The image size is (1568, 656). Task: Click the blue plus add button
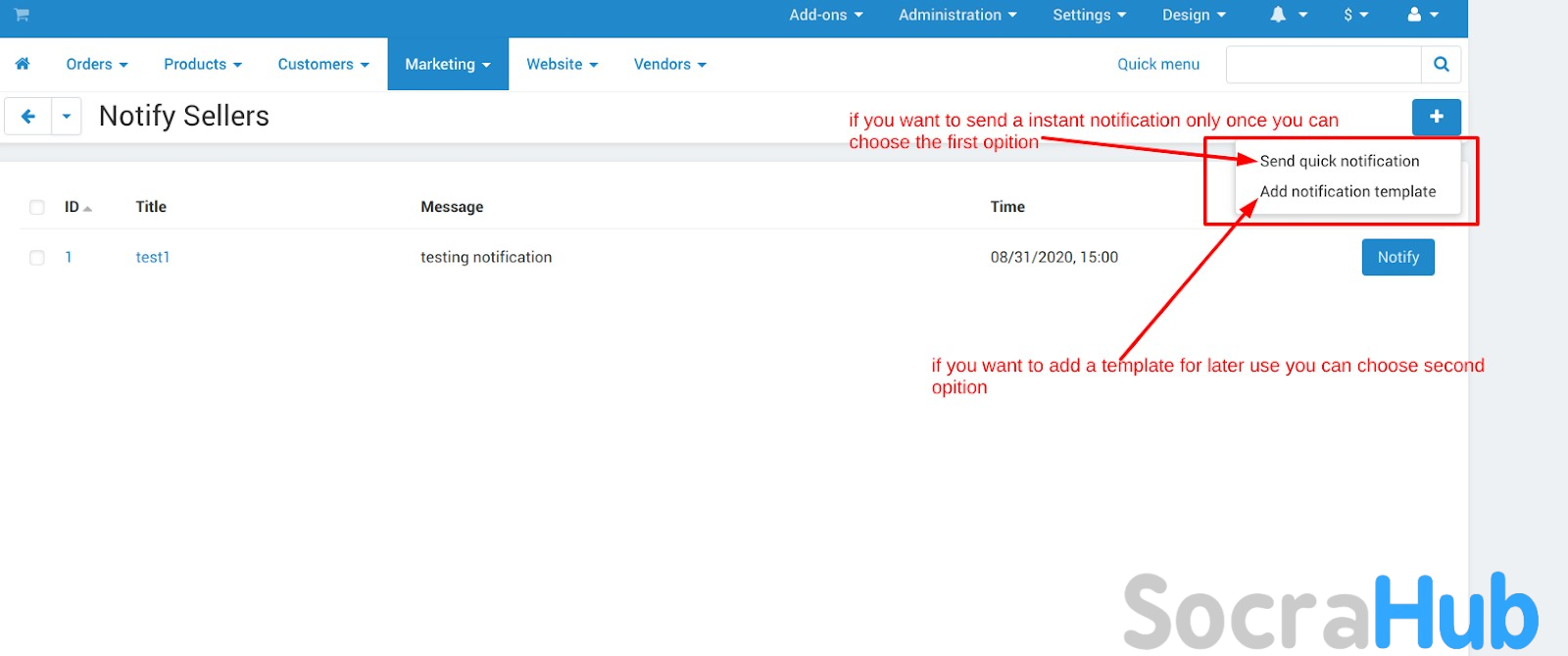click(1436, 117)
